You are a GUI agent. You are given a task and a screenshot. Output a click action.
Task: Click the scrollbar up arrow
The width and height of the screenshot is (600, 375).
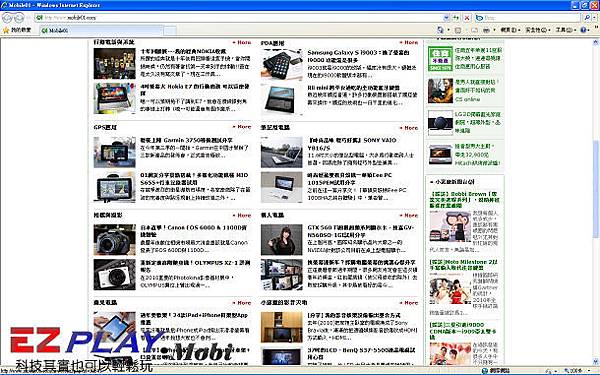coord(596,41)
